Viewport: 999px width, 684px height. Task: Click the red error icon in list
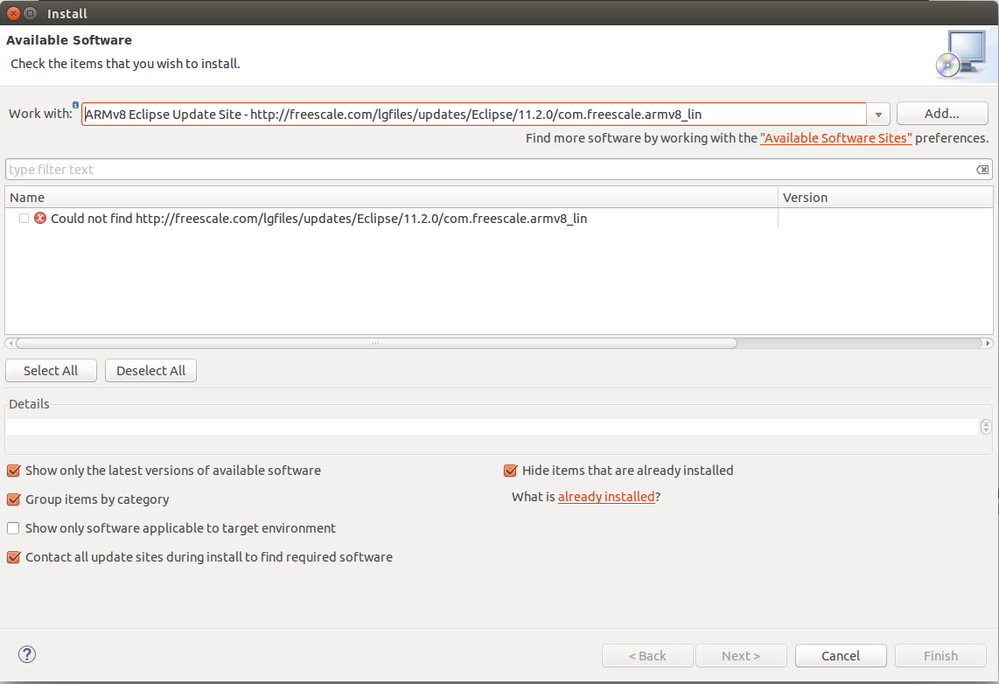tap(40, 218)
